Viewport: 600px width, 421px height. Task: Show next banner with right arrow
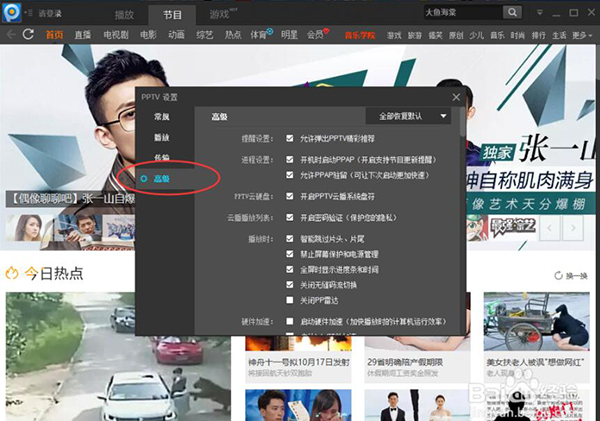572,228
